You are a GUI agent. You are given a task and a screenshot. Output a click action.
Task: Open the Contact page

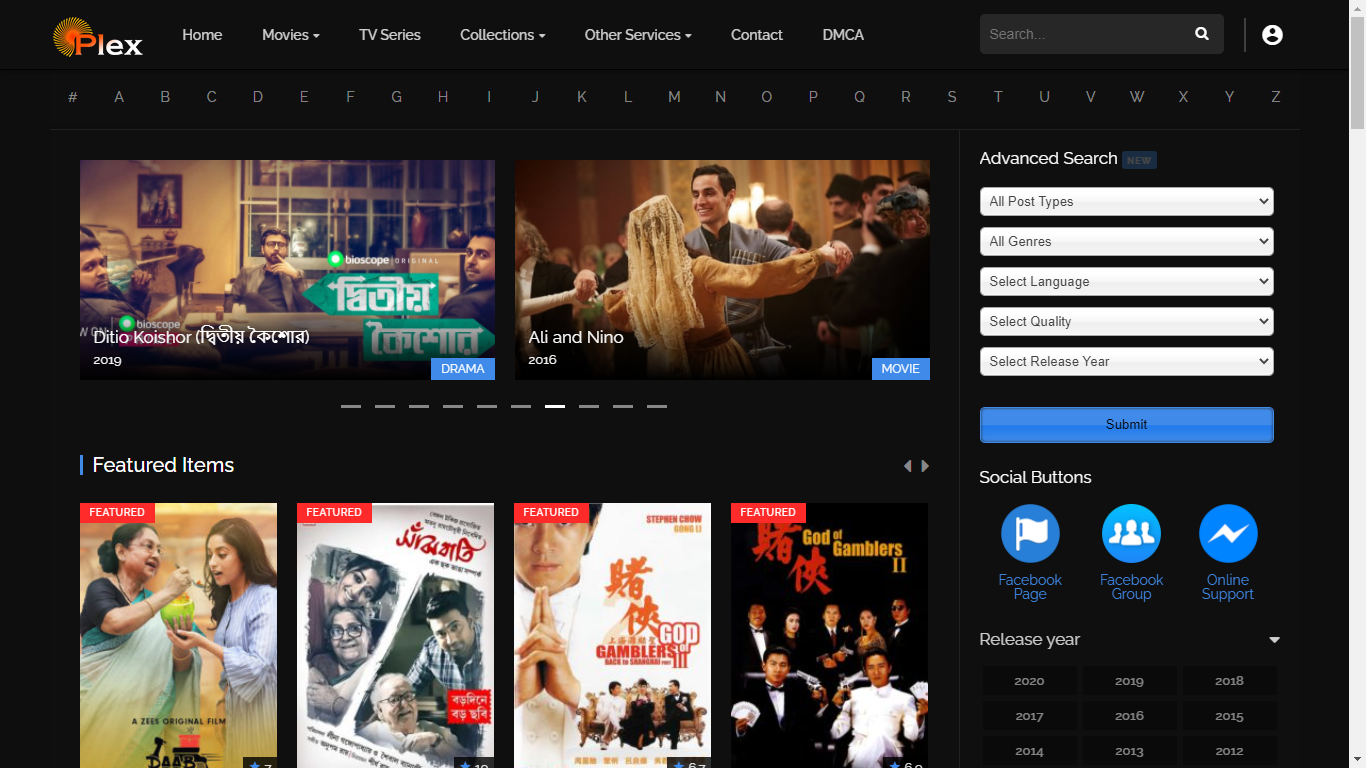(756, 34)
